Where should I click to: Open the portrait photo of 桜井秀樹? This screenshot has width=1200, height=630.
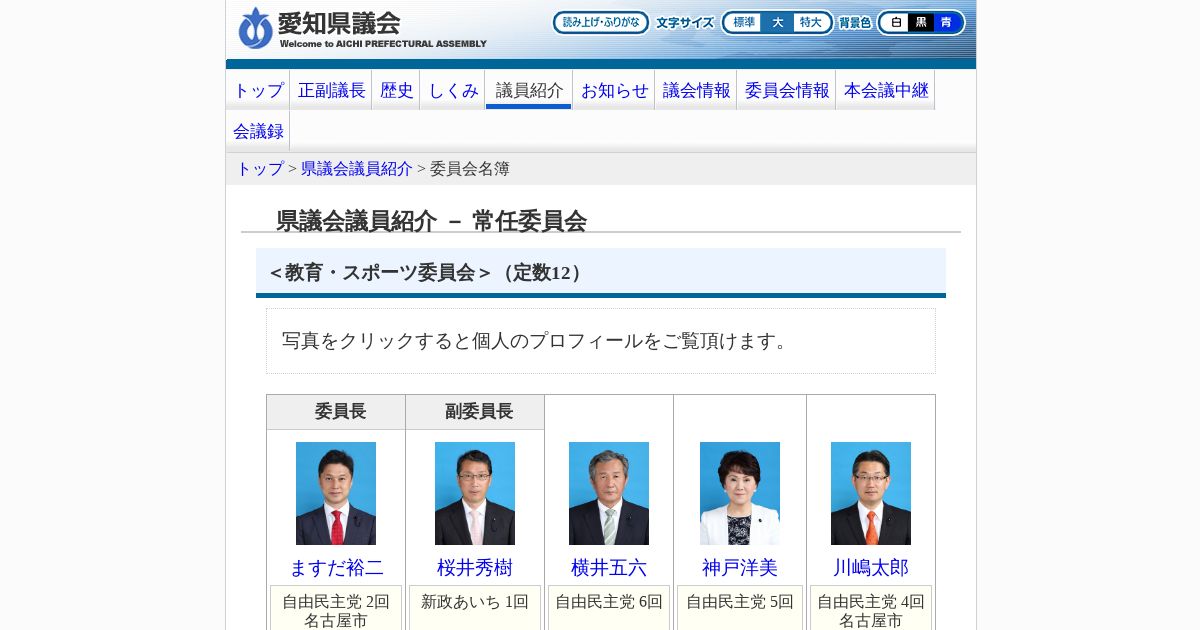[475, 493]
